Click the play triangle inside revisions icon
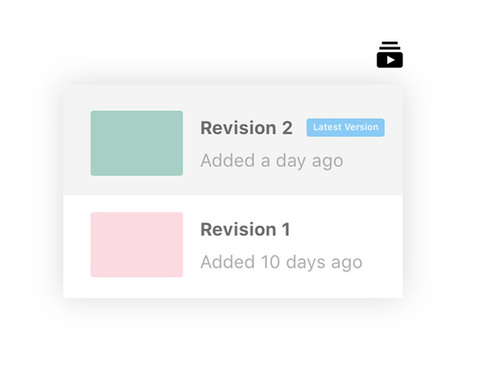 click(x=391, y=60)
